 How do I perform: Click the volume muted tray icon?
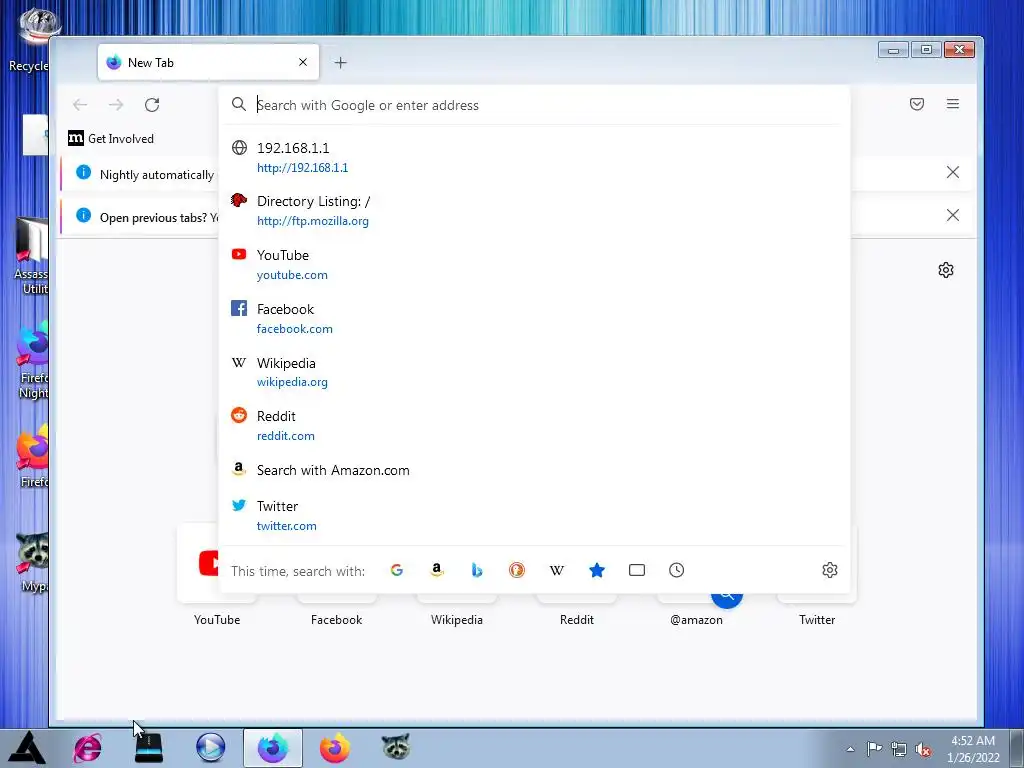coord(923,749)
